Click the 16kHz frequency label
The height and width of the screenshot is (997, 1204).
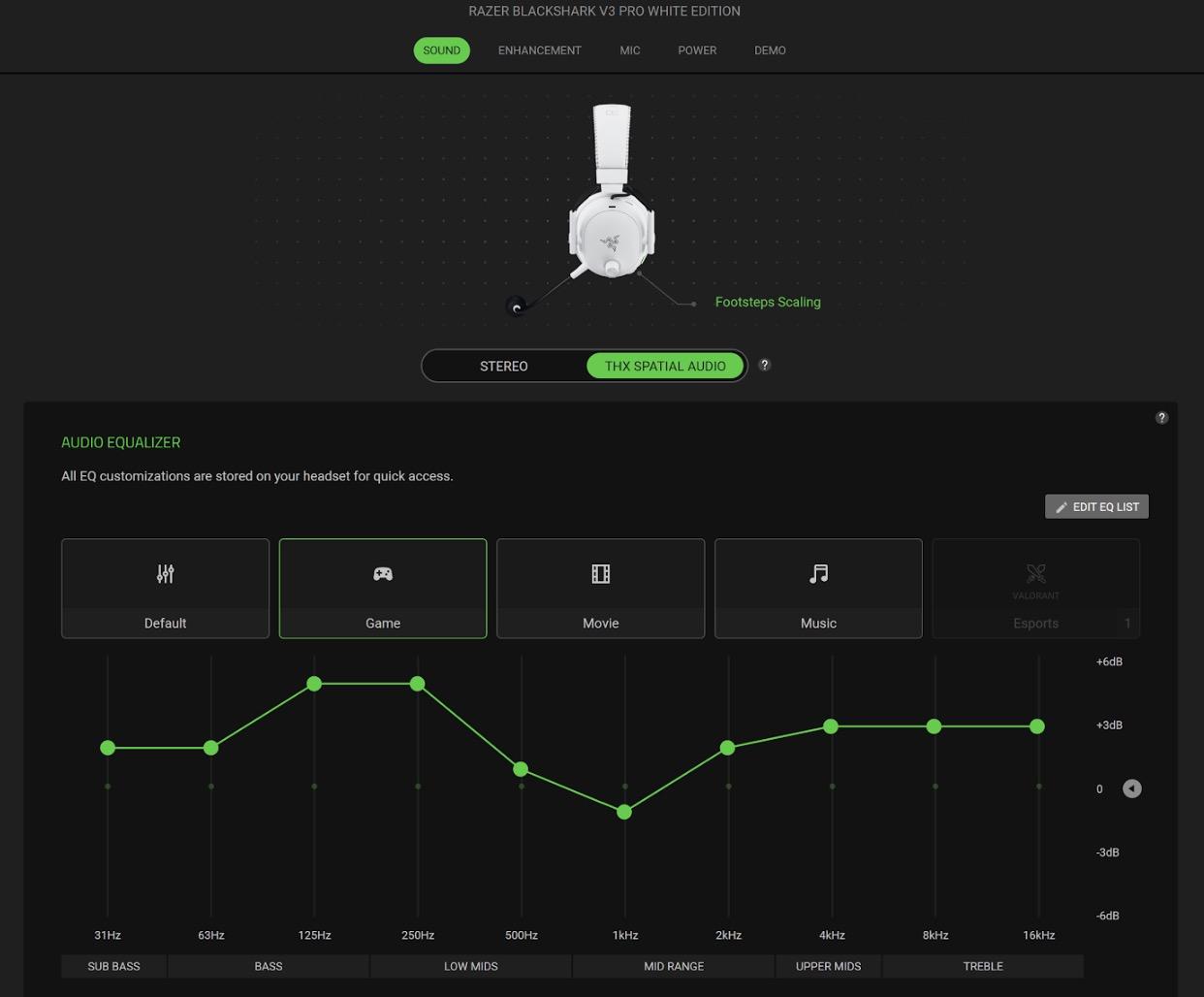1038,935
